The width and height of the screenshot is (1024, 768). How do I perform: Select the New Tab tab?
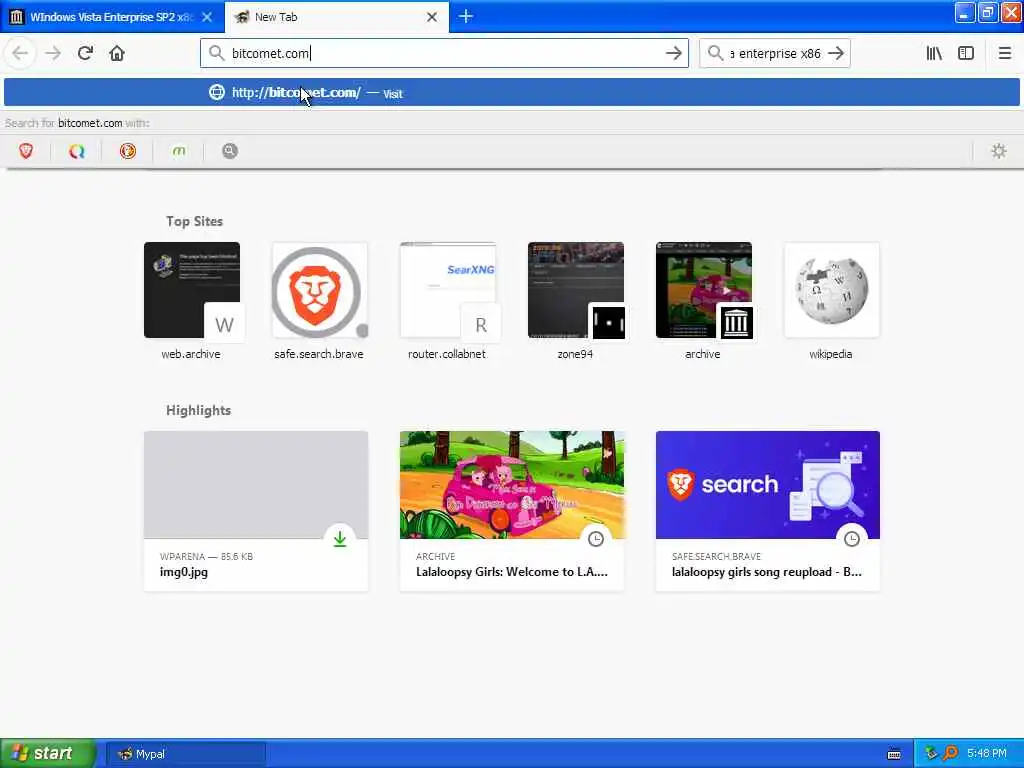(x=337, y=17)
